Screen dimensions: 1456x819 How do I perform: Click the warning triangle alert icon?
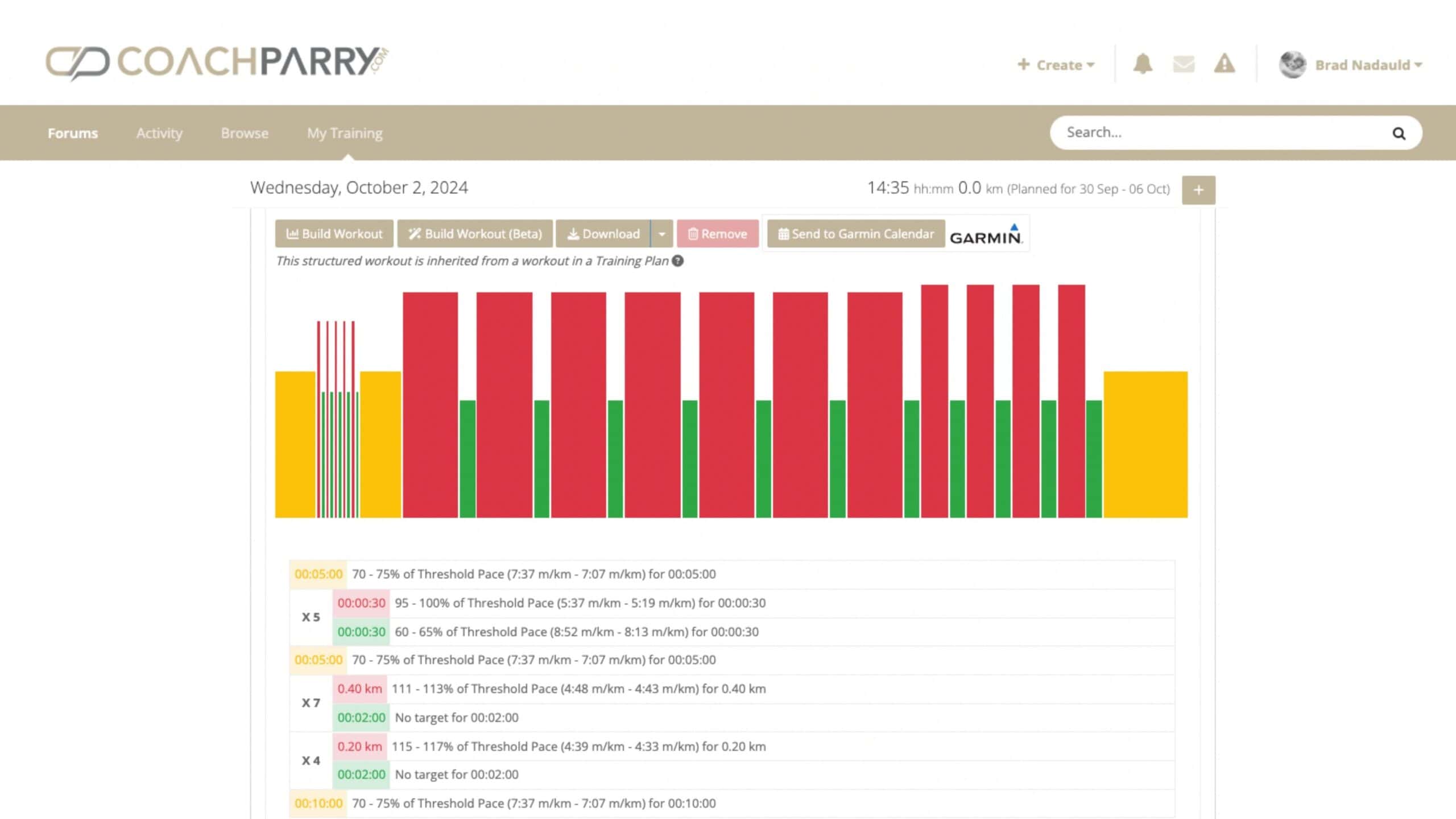click(1224, 64)
